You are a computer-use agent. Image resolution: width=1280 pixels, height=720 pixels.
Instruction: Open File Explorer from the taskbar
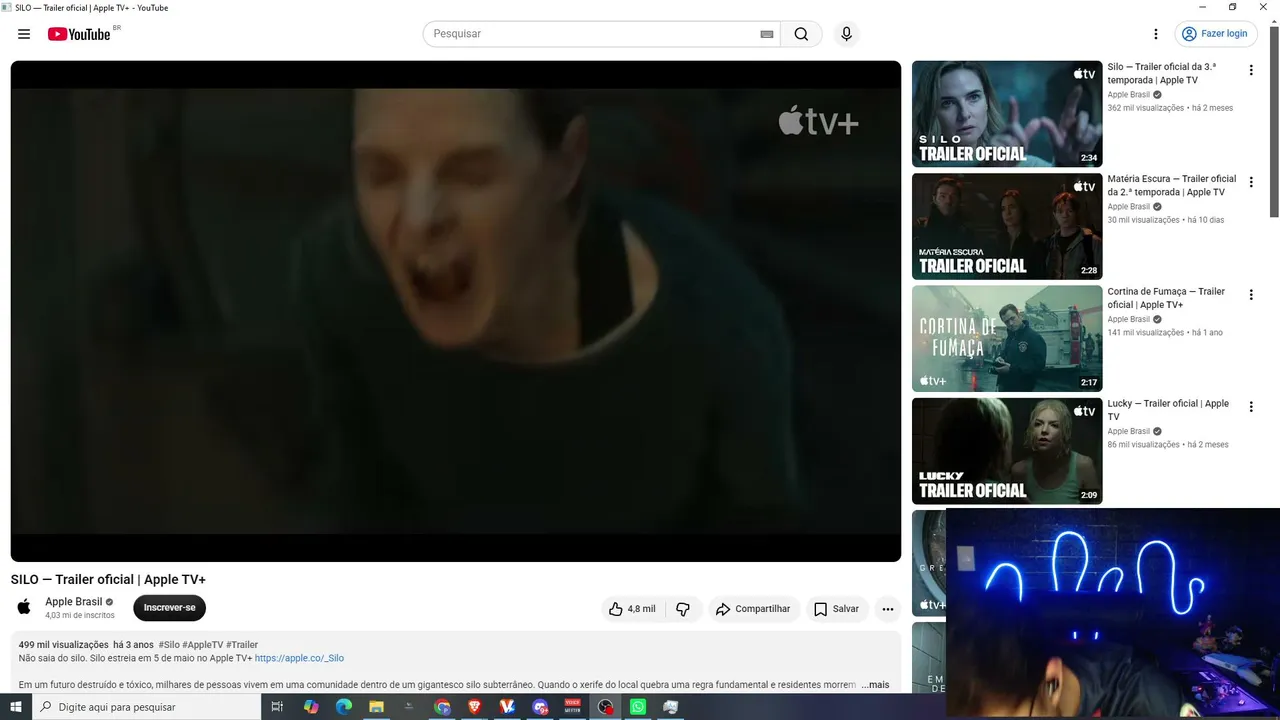[x=377, y=707]
